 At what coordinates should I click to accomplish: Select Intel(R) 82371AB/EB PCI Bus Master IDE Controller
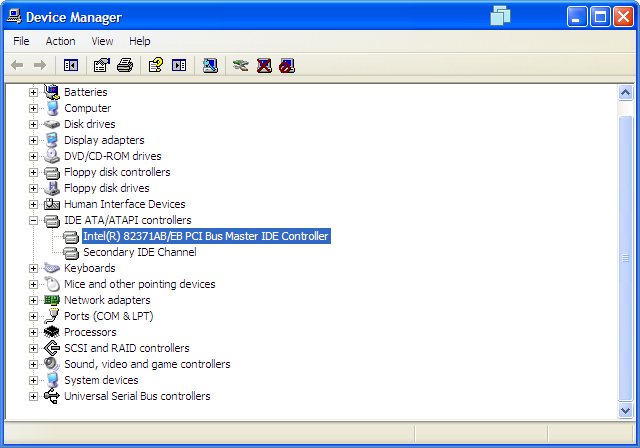pyautogui.click(x=206, y=236)
